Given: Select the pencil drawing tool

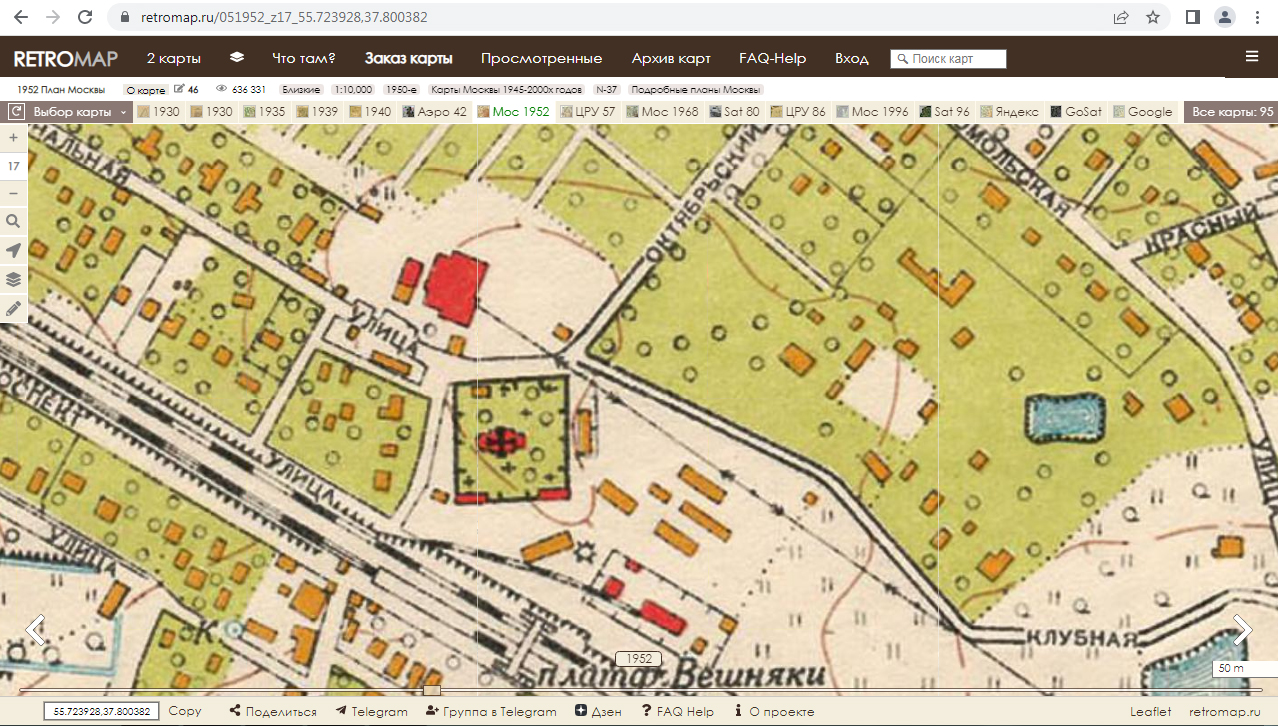Looking at the screenshot, I should pyautogui.click(x=13, y=309).
